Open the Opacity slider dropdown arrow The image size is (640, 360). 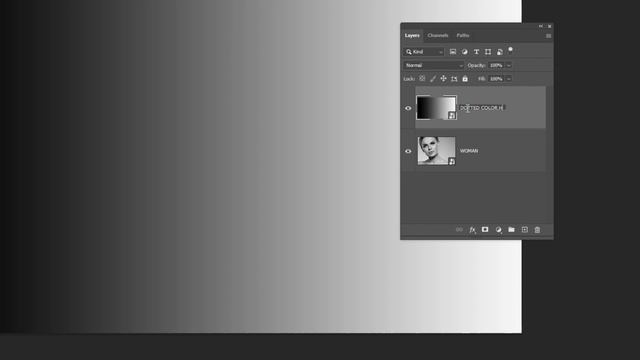click(x=509, y=65)
